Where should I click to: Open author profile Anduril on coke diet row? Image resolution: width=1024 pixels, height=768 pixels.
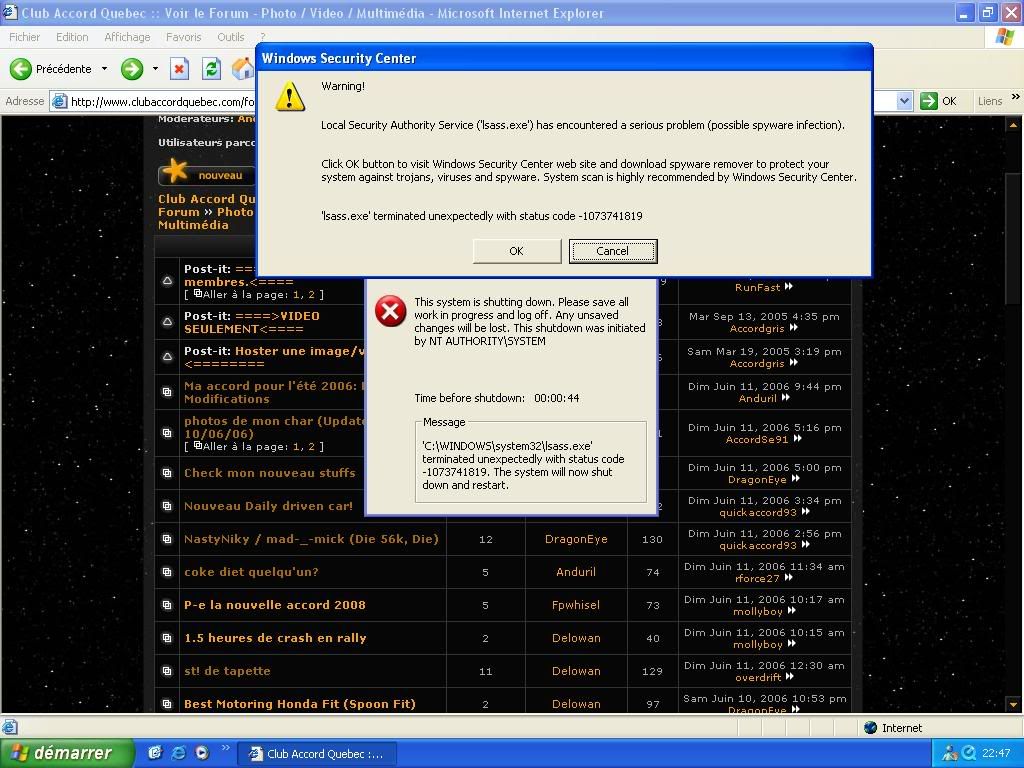click(576, 572)
